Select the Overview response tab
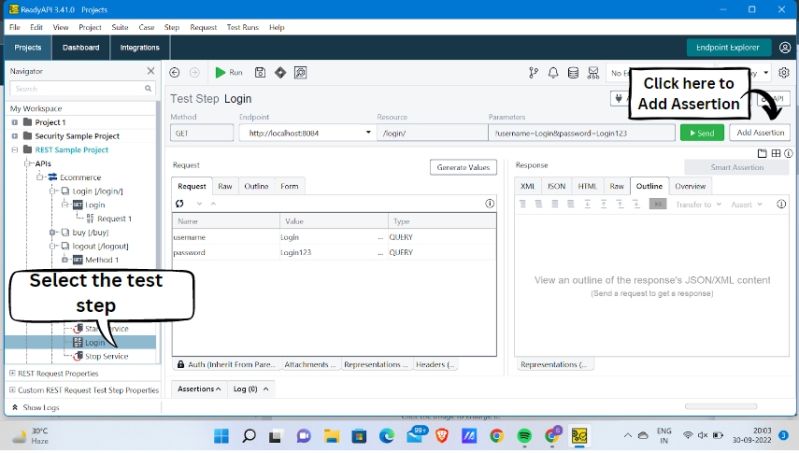799x453 pixels. tap(690, 186)
